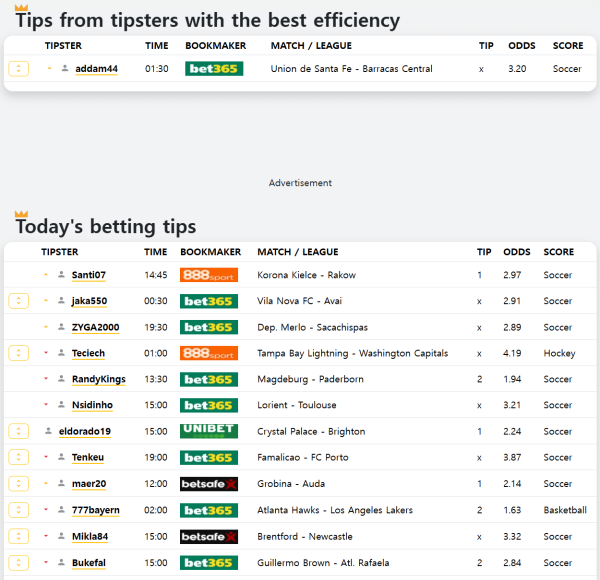
Task: Click the 888sport logo in the Teciech row
Action: point(208,353)
